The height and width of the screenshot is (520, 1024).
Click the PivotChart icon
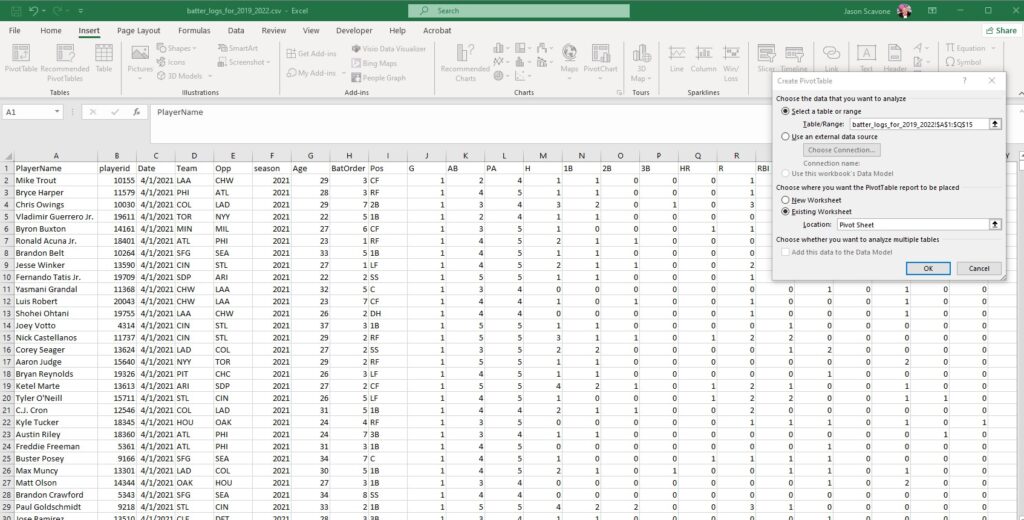[x=600, y=59]
